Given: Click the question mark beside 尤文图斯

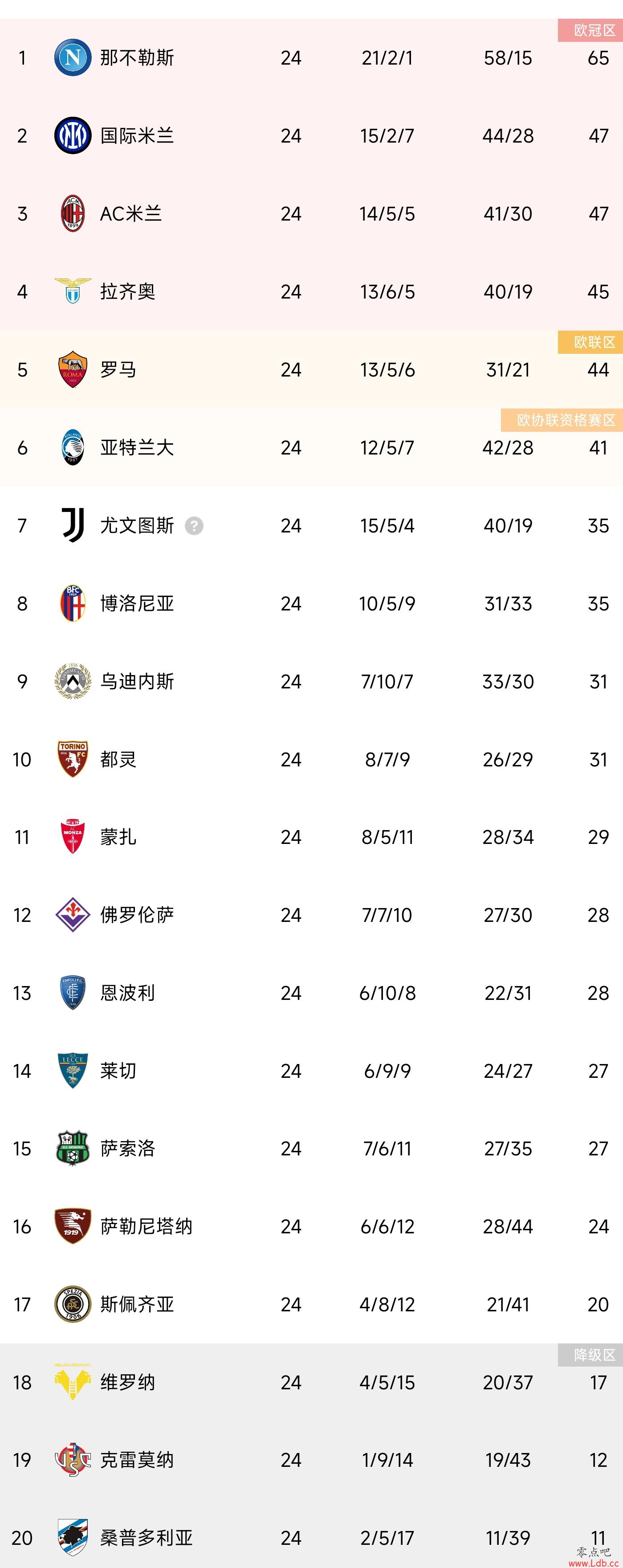Looking at the screenshot, I should click(194, 525).
